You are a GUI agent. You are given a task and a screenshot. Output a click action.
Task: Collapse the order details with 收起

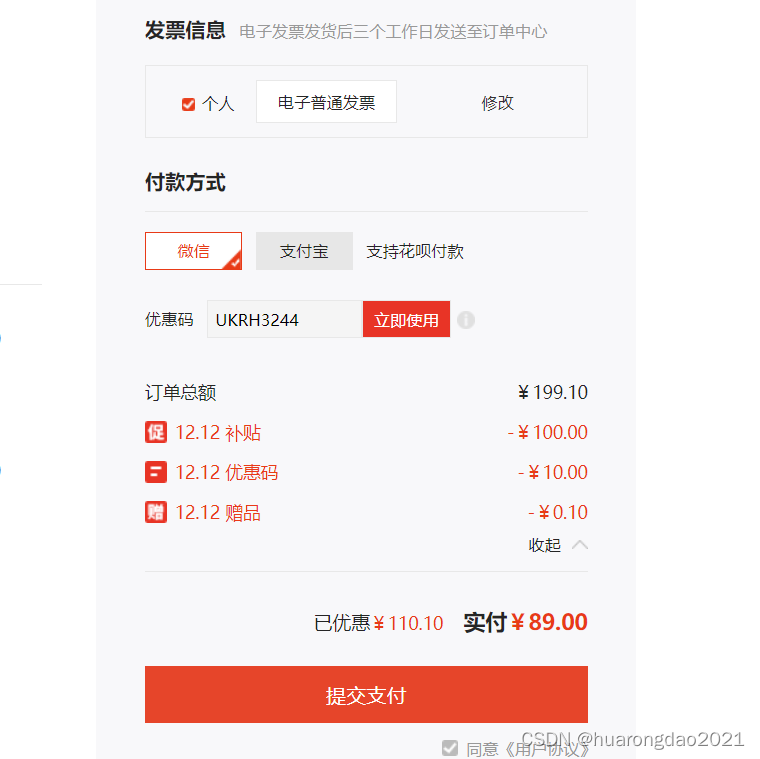tap(545, 545)
